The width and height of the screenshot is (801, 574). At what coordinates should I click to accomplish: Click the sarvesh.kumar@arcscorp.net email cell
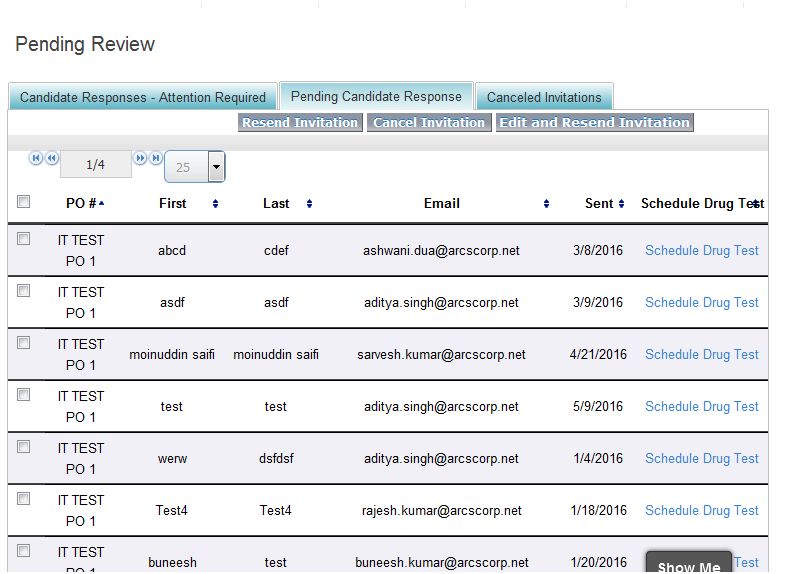tap(441, 354)
